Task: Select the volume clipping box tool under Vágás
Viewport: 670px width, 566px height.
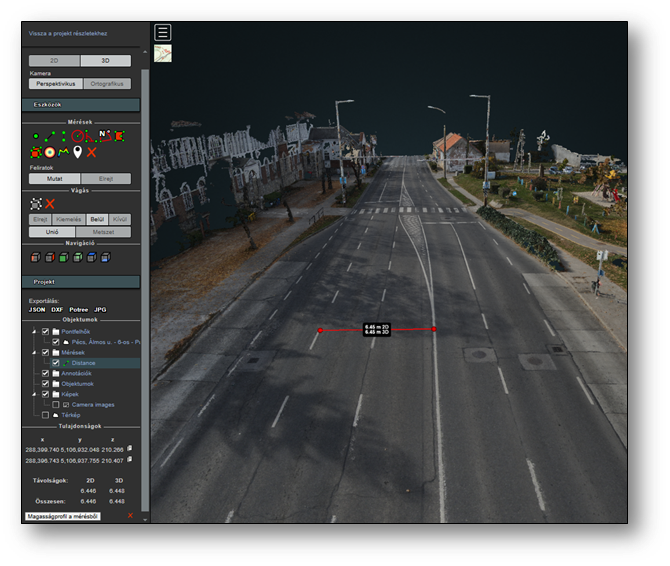Action: pos(36,203)
